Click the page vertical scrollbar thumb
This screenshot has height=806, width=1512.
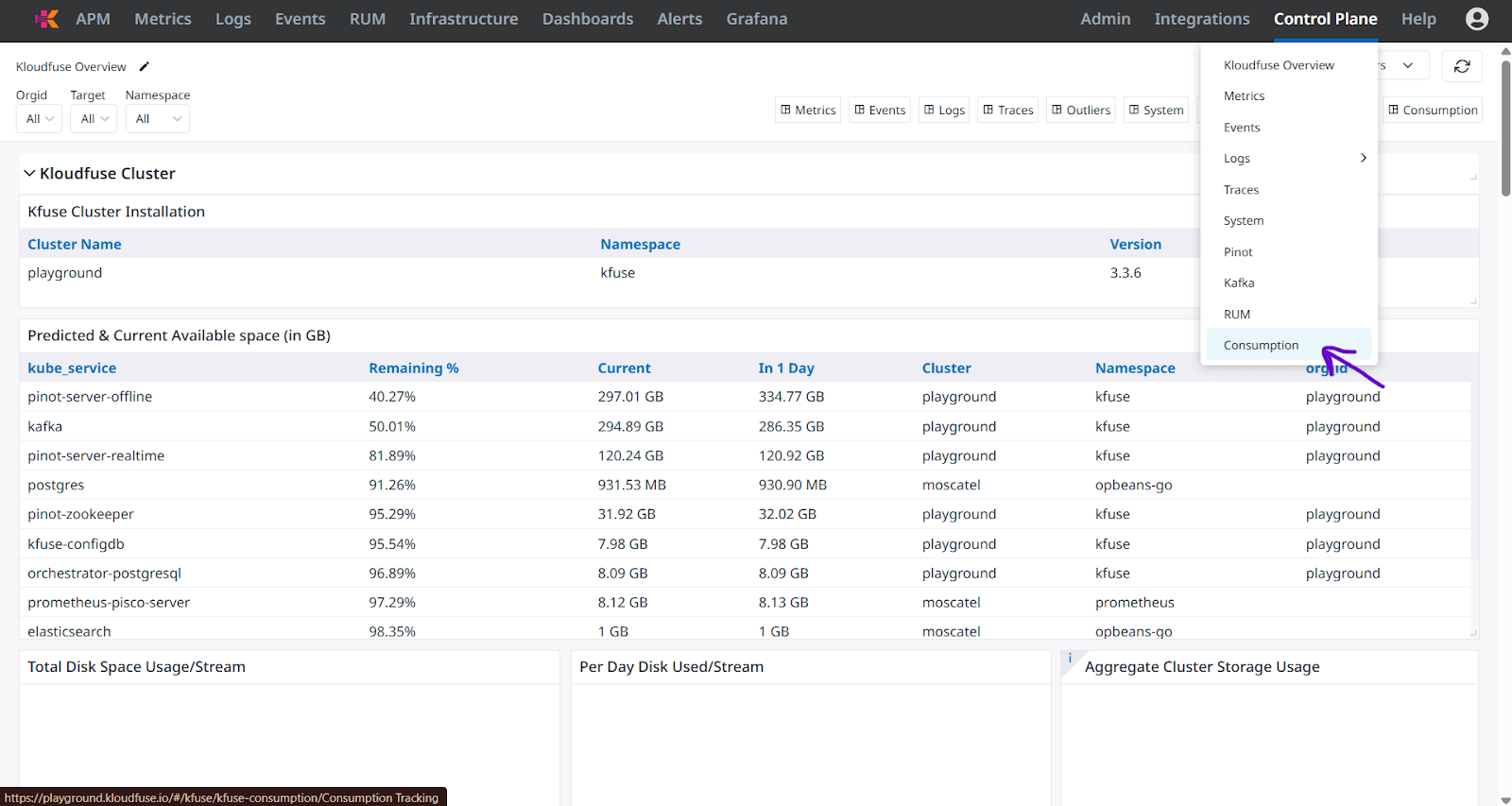point(1505,127)
